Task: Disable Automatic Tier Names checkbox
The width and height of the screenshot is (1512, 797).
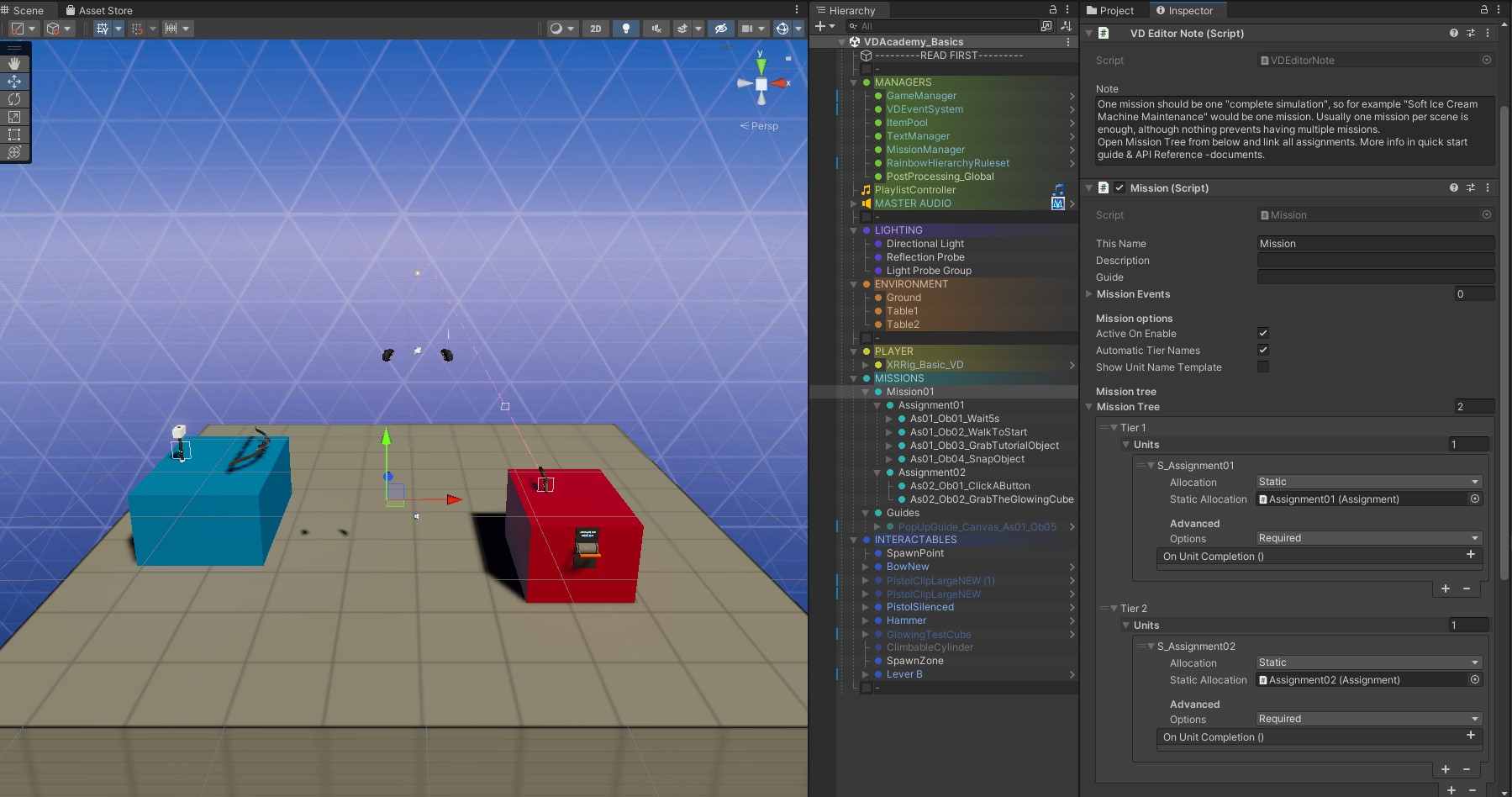Action: pyautogui.click(x=1262, y=350)
